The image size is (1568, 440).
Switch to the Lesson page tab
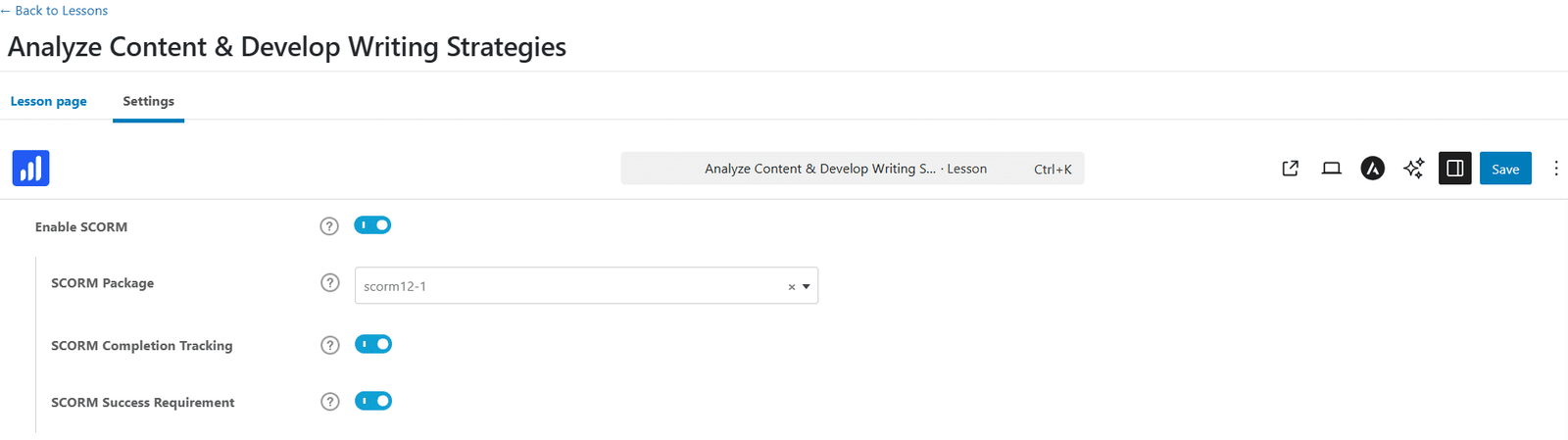pos(49,101)
